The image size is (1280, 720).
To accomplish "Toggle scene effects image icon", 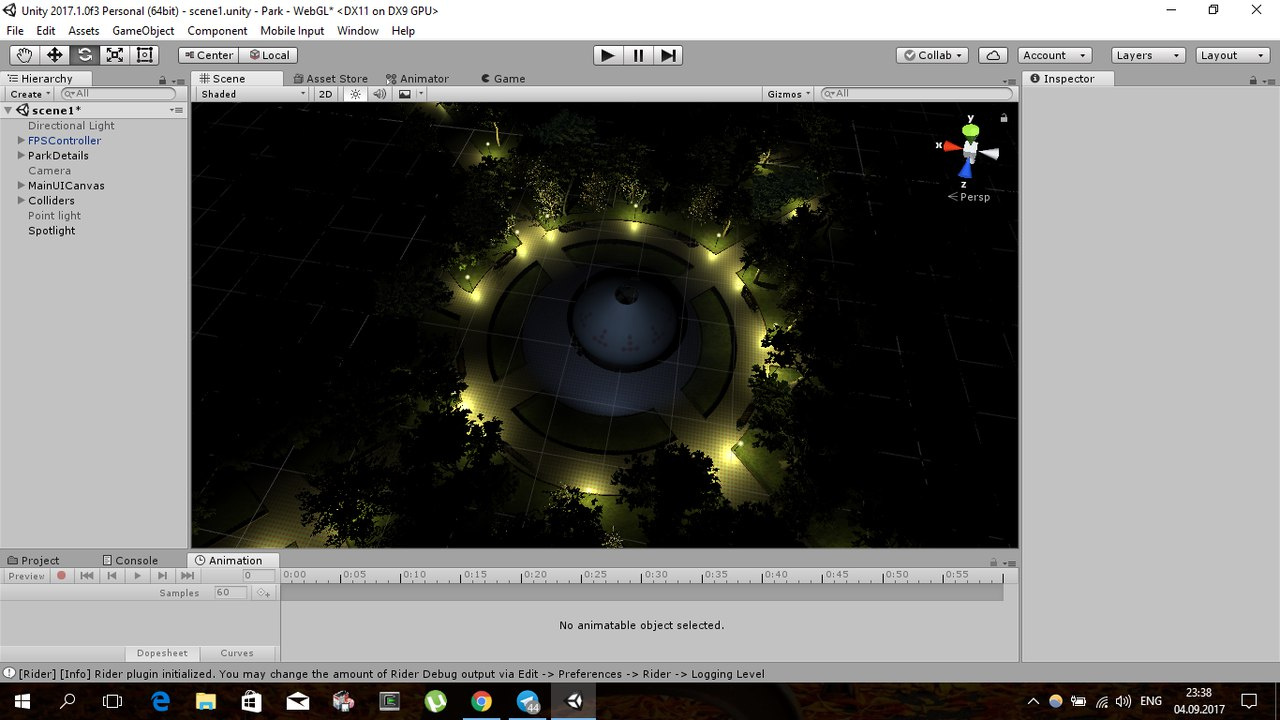I will (x=404, y=94).
